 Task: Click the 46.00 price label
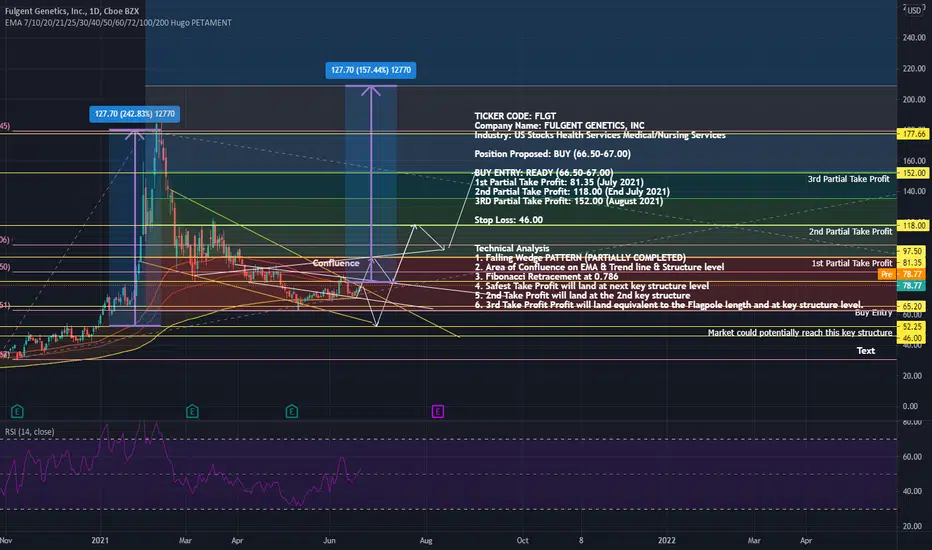pos(912,338)
